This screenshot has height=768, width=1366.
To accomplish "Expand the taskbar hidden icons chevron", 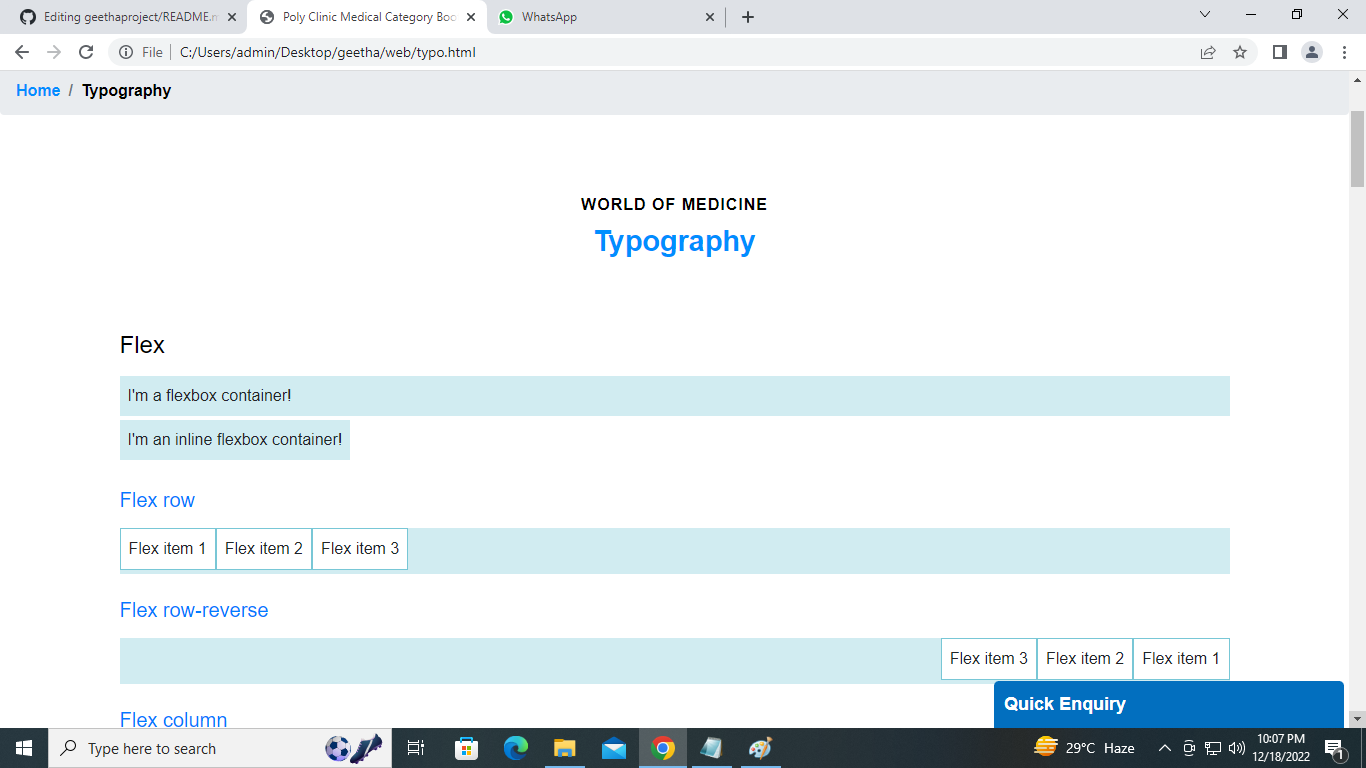I will (1163, 748).
